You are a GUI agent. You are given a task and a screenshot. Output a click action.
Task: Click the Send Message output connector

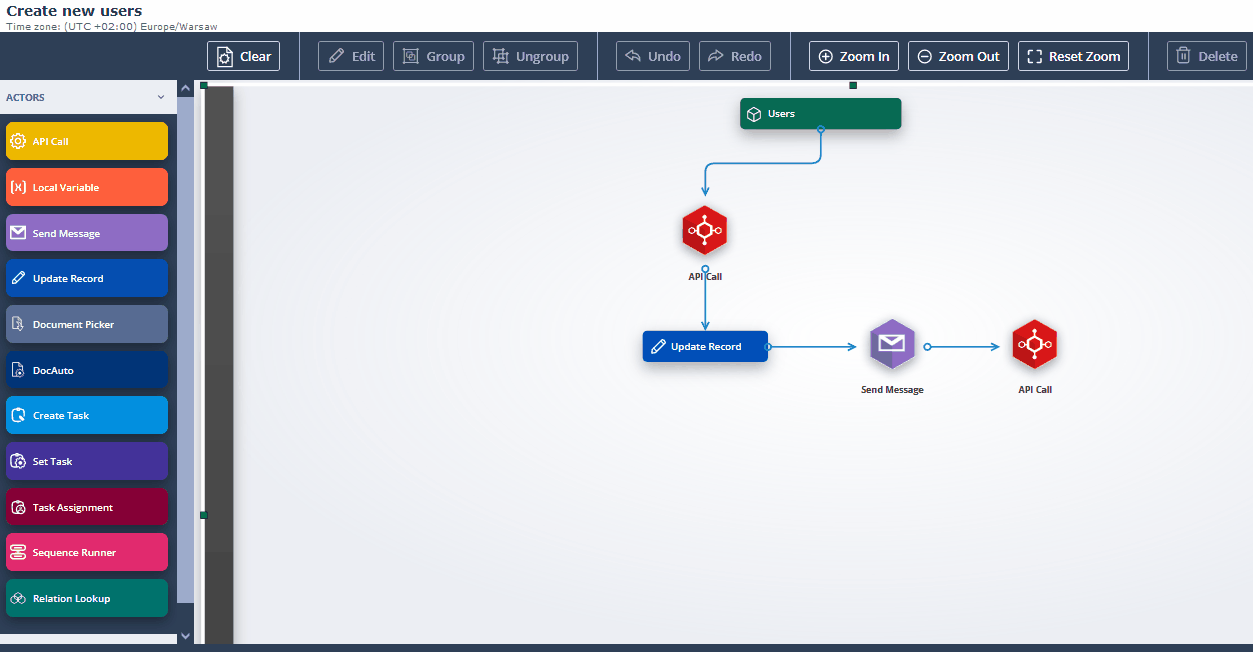click(928, 347)
